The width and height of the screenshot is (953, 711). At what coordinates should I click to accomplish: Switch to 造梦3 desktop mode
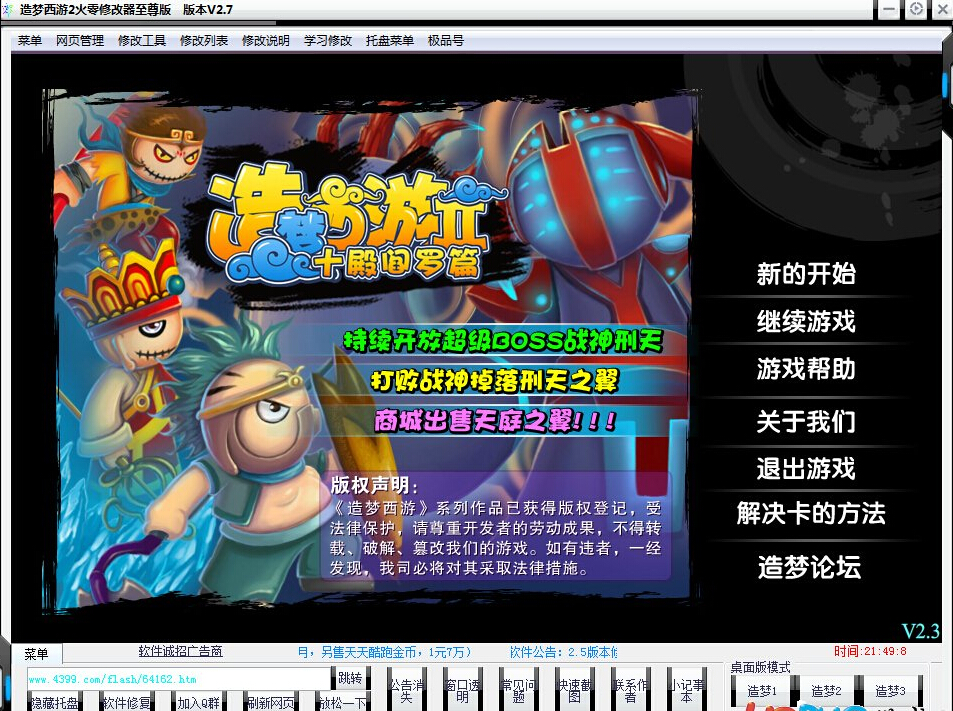890,691
